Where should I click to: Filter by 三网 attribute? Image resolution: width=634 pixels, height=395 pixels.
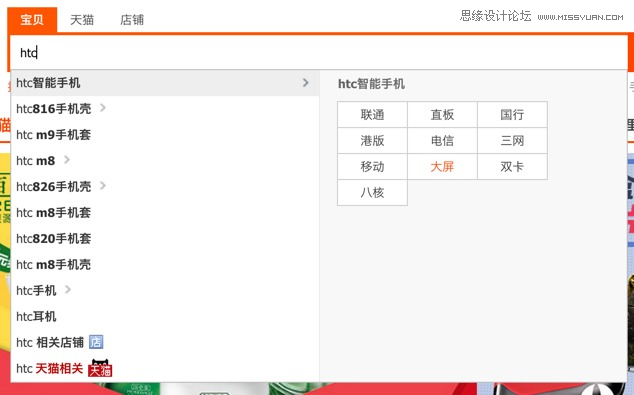(x=512, y=141)
